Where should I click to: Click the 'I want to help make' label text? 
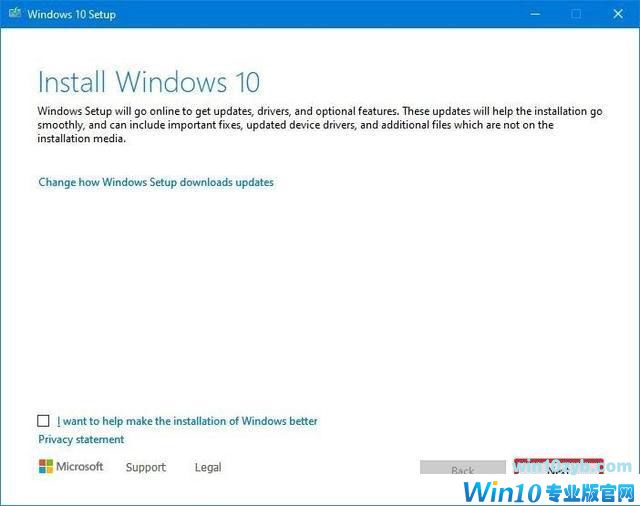187,421
